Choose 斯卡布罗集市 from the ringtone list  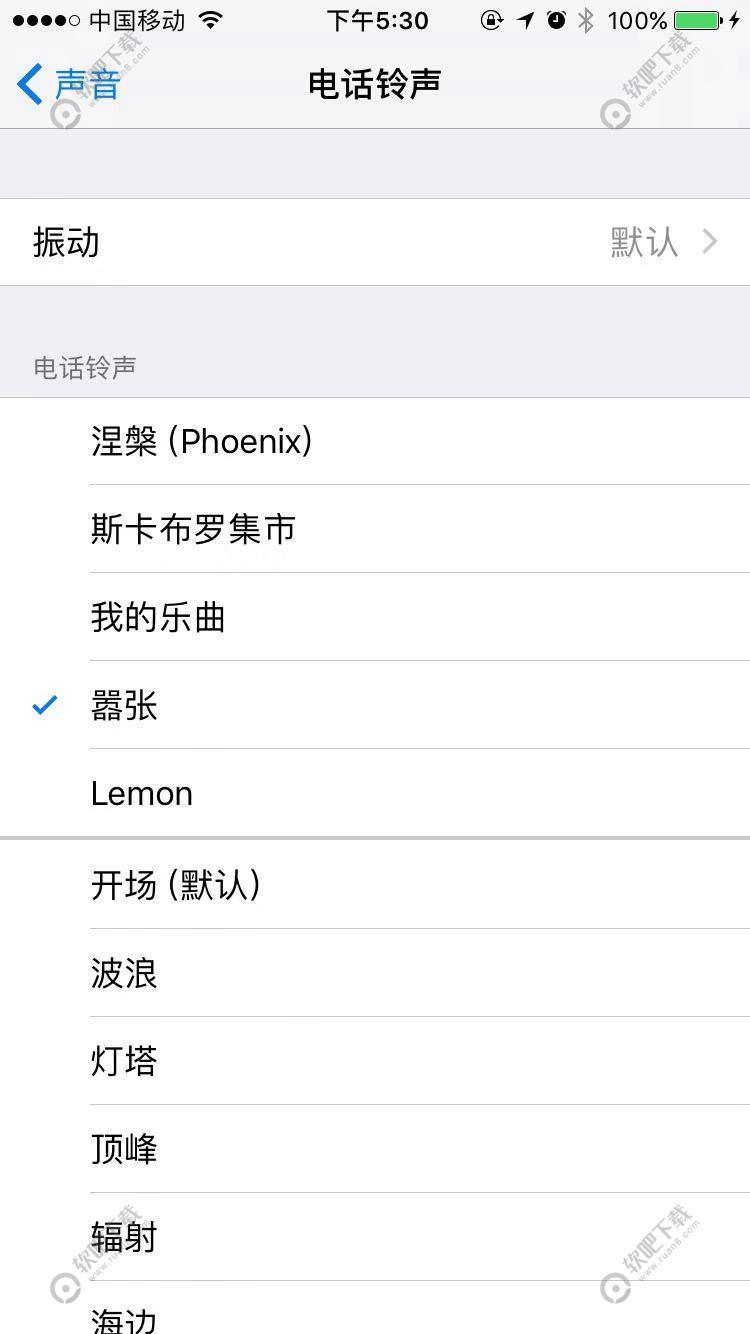tap(192, 529)
